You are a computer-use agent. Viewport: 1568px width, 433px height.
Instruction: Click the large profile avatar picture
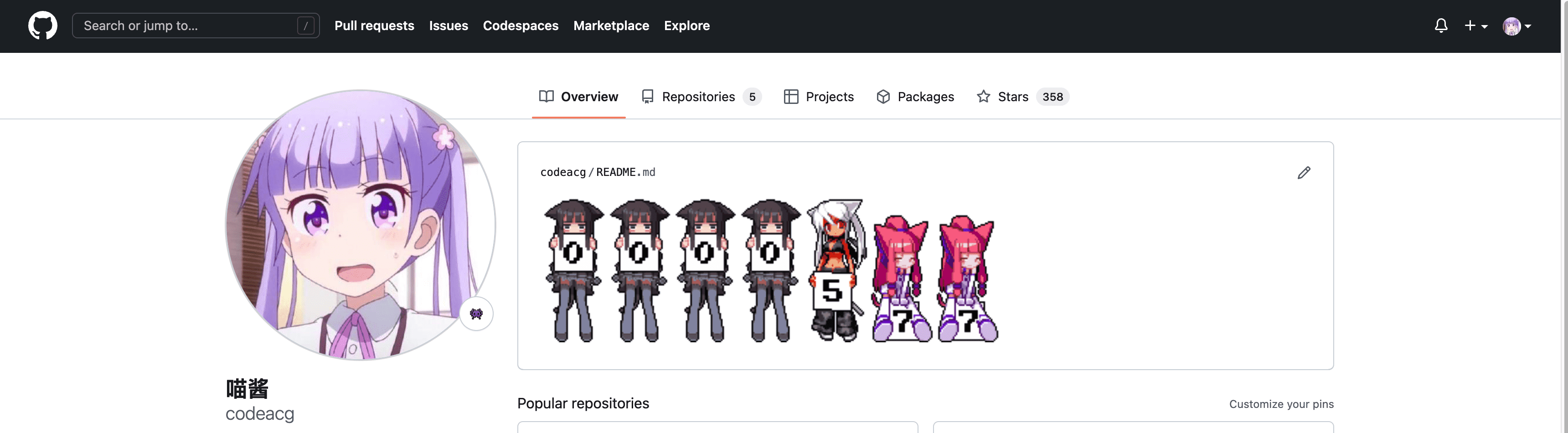pos(361,225)
